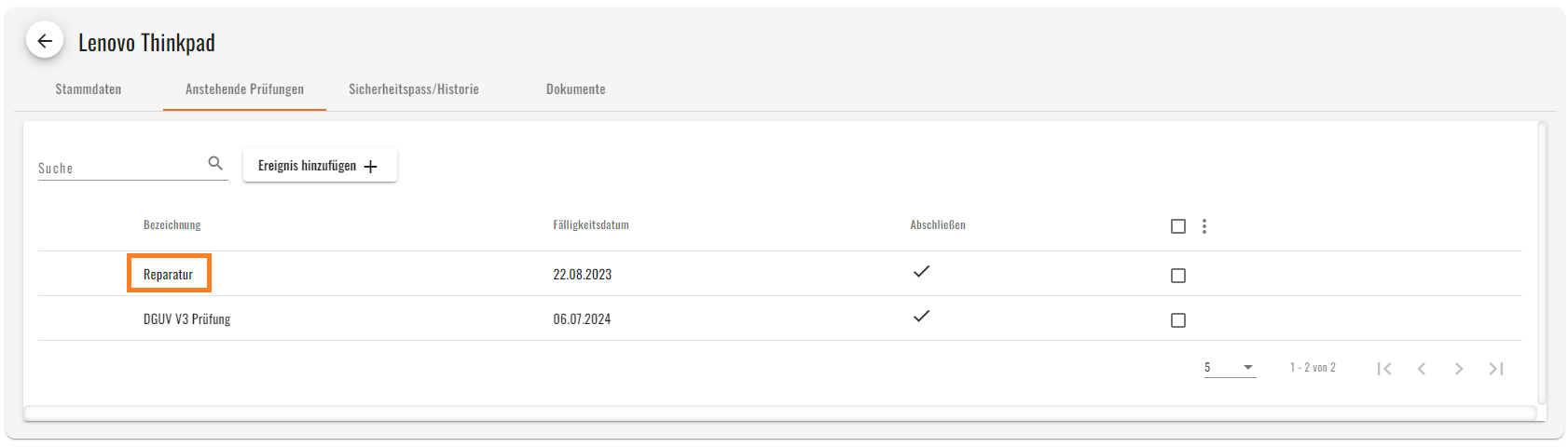
Task: Click Ereignis hinzufügen button
Action: [320, 166]
